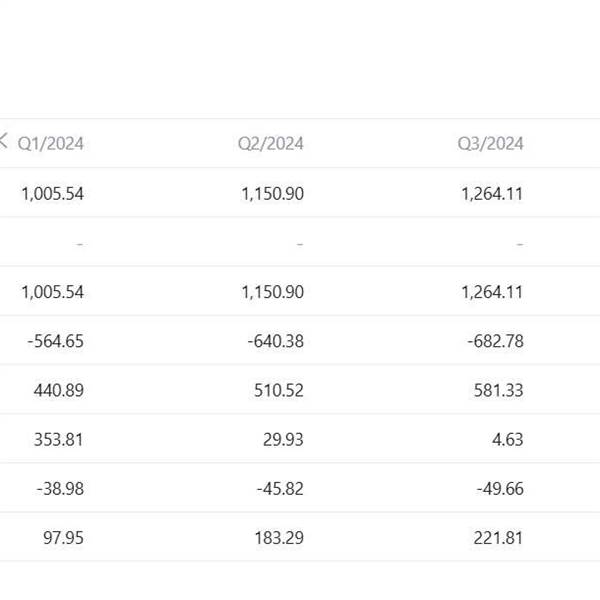Click the Q3/2024 value 221.81
The height and width of the screenshot is (600, 600).
(x=498, y=538)
